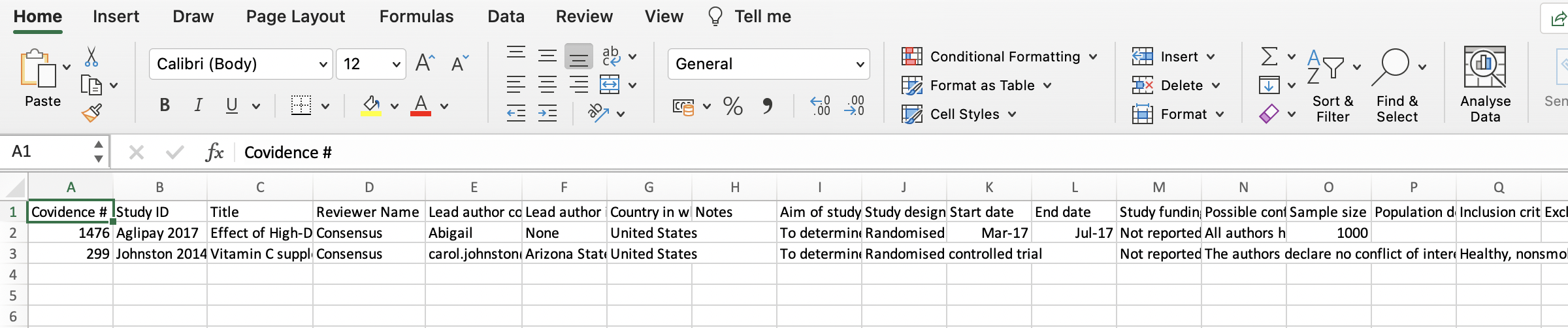Click the Increase Indent icon
The width and height of the screenshot is (1568, 328).
(547, 114)
